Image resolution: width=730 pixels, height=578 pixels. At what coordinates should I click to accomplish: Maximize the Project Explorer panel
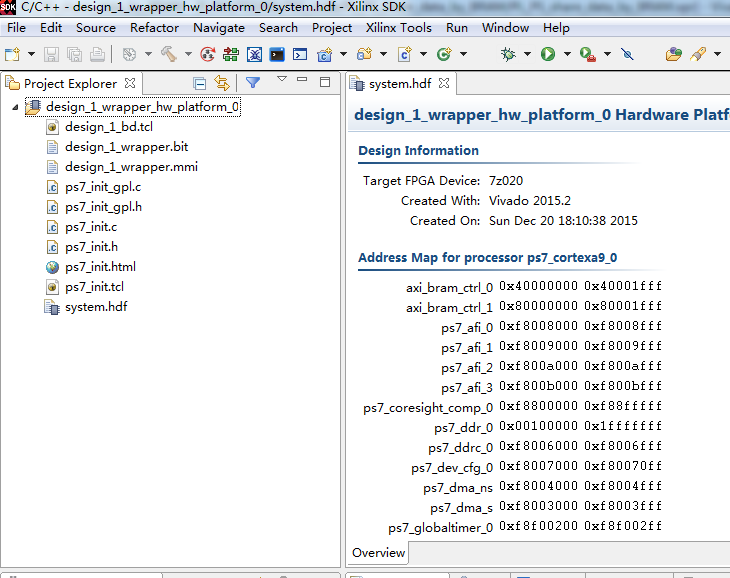click(x=325, y=82)
